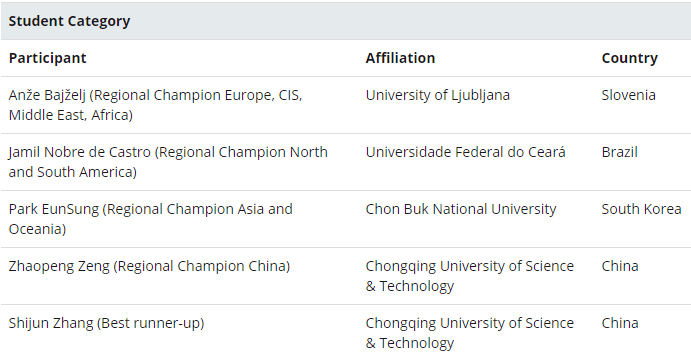This screenshot has height=360, width=691.
Task: Click Universidade Federal do Ceará cell
Action: pos(465,152)
